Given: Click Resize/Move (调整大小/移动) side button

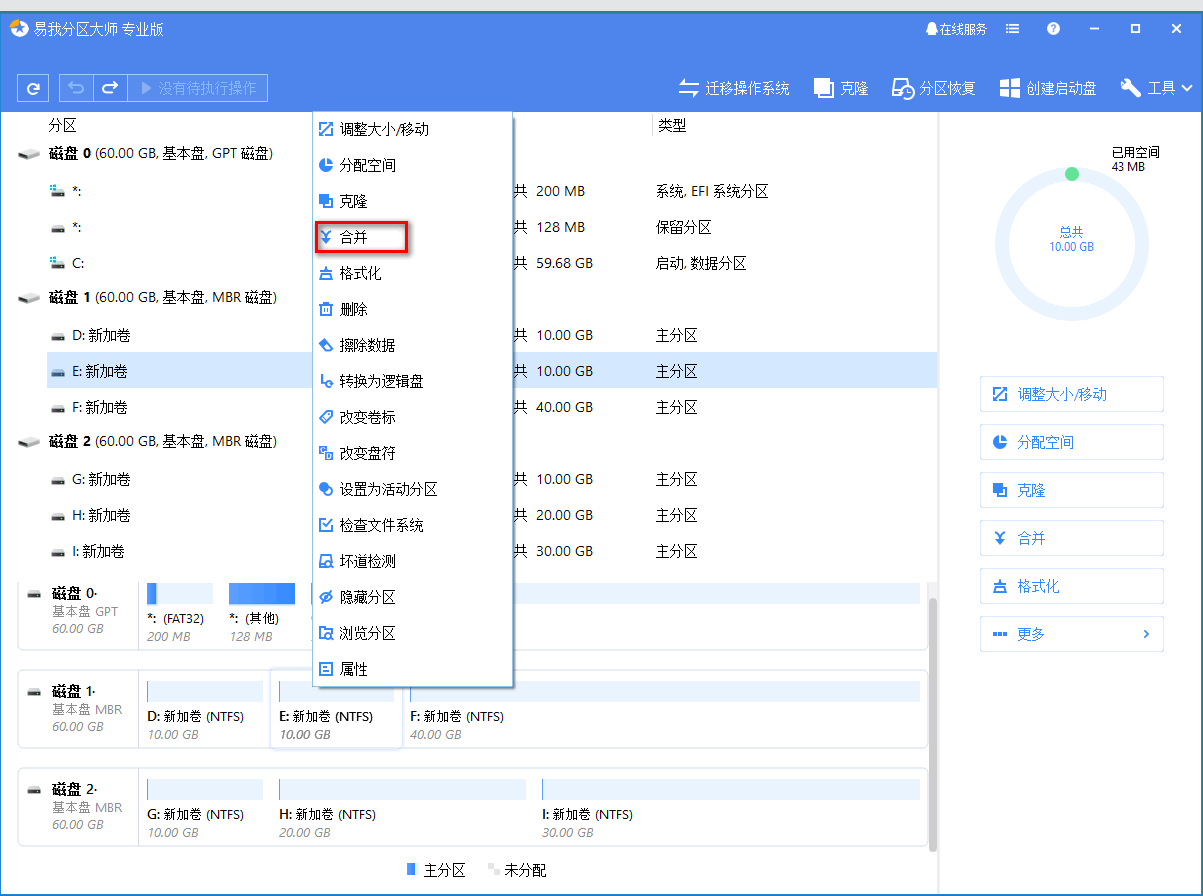Looking at the screenshot, I should click(x=1071, y=394).
